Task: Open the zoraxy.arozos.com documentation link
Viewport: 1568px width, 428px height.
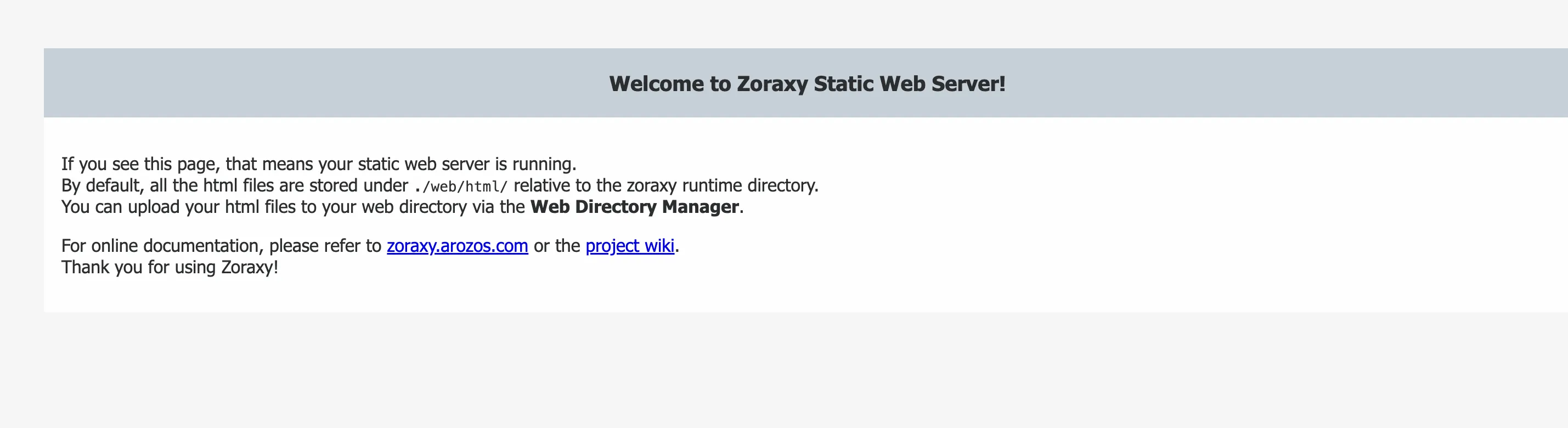Action: tap(457, 246)
